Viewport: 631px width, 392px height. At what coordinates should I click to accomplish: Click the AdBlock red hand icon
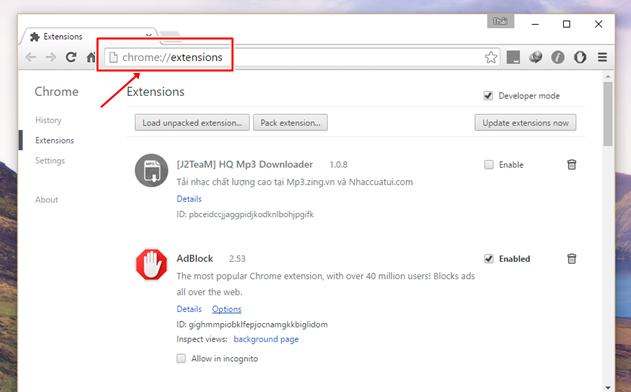pyautogui.click(x=151, y=264)
